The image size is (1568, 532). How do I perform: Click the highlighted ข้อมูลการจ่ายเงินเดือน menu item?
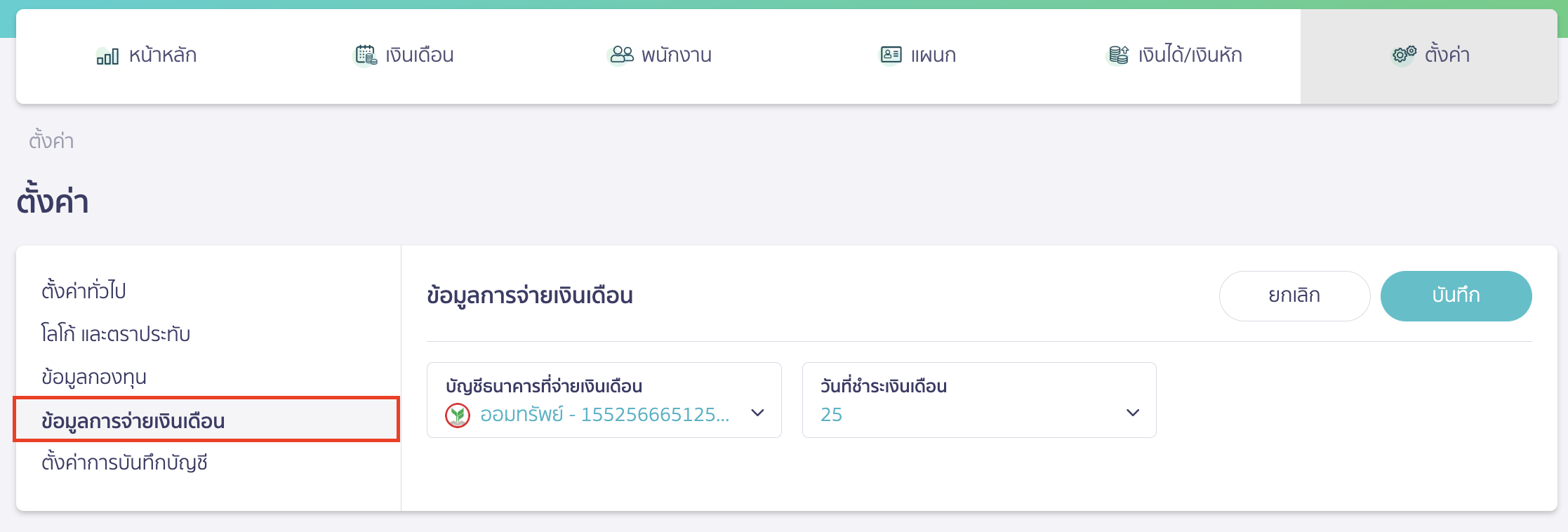pyautogui.click(x=134, y=420)
